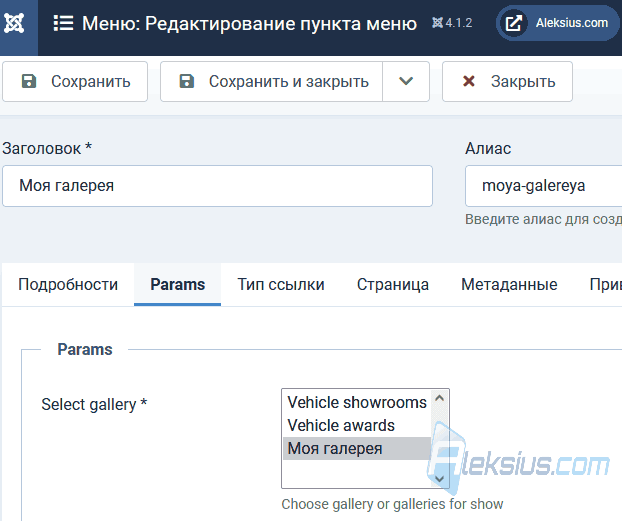Select Vehicle showrooms in gallery list

(357, 402)
